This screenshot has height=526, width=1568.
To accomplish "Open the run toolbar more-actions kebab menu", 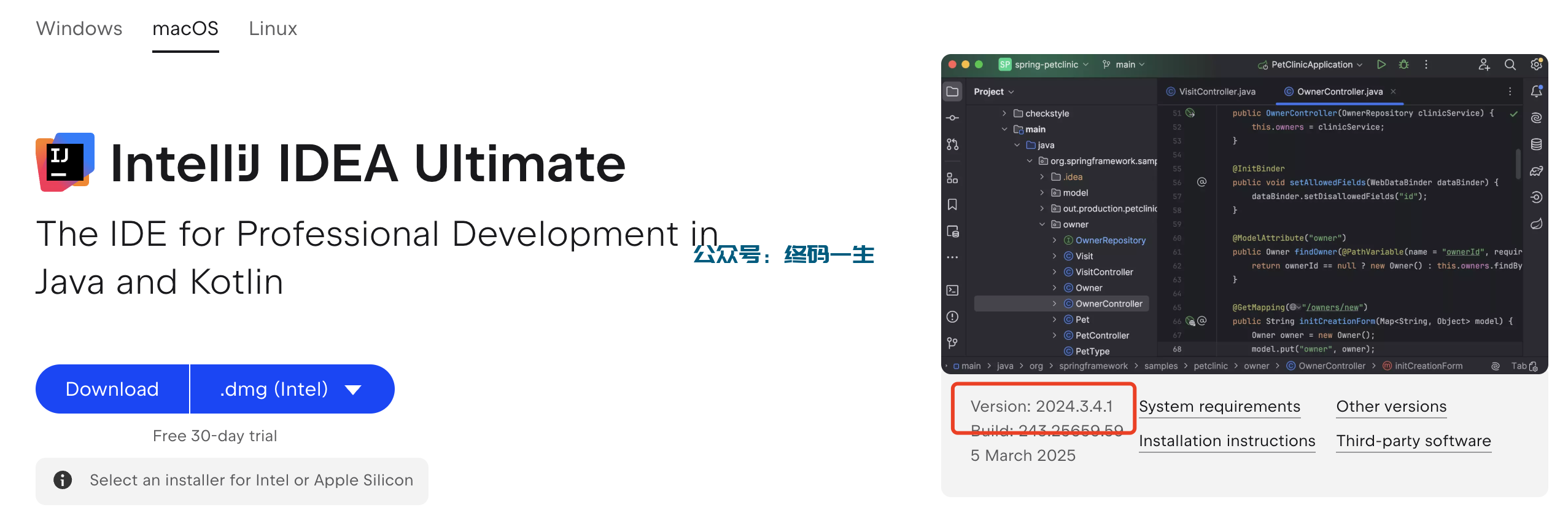I will click(1426, 65).
